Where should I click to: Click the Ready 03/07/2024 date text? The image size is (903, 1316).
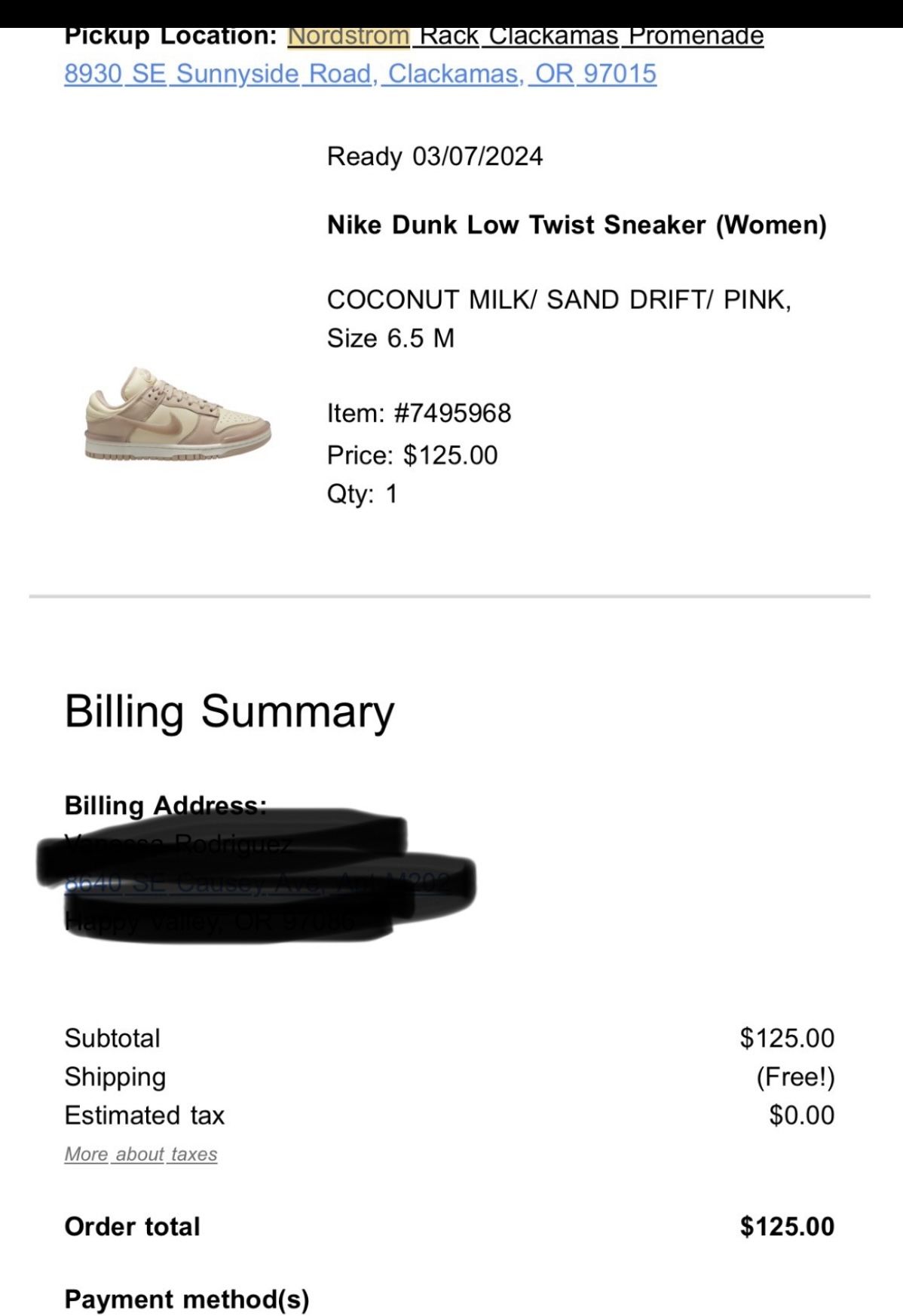[435, 156]
